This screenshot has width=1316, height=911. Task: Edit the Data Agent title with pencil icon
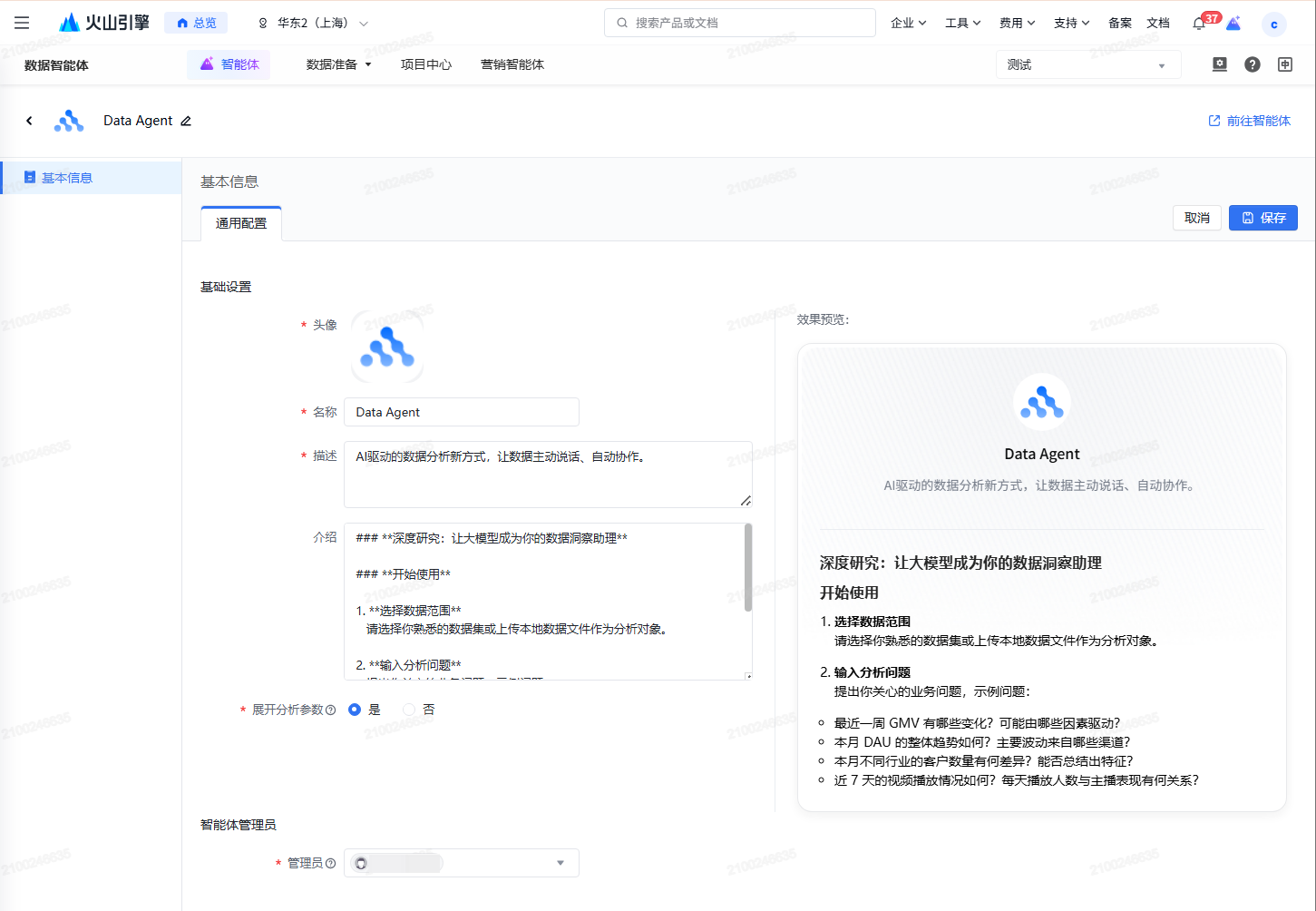click(x=186, y=121)
